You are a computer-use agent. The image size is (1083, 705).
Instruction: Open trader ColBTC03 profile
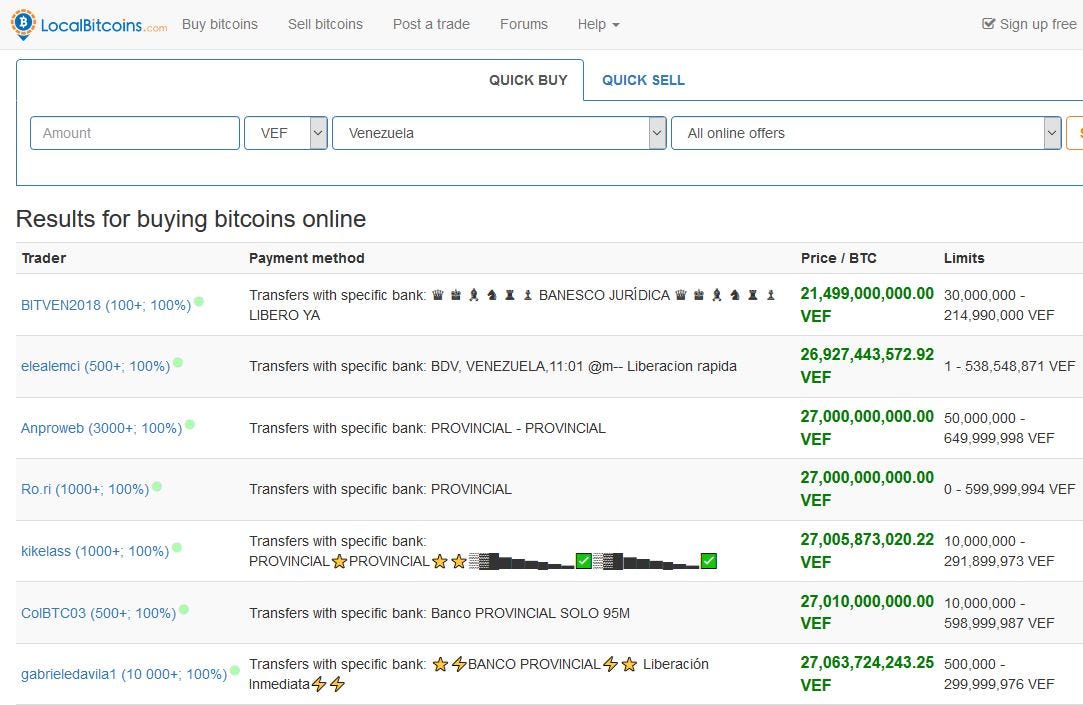(98, 613)
